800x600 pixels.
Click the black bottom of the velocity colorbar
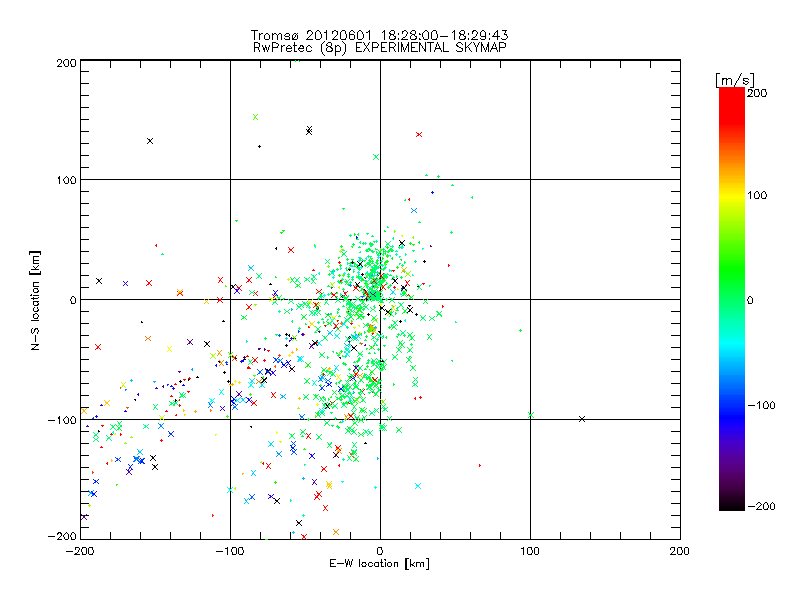click(732, 503)
